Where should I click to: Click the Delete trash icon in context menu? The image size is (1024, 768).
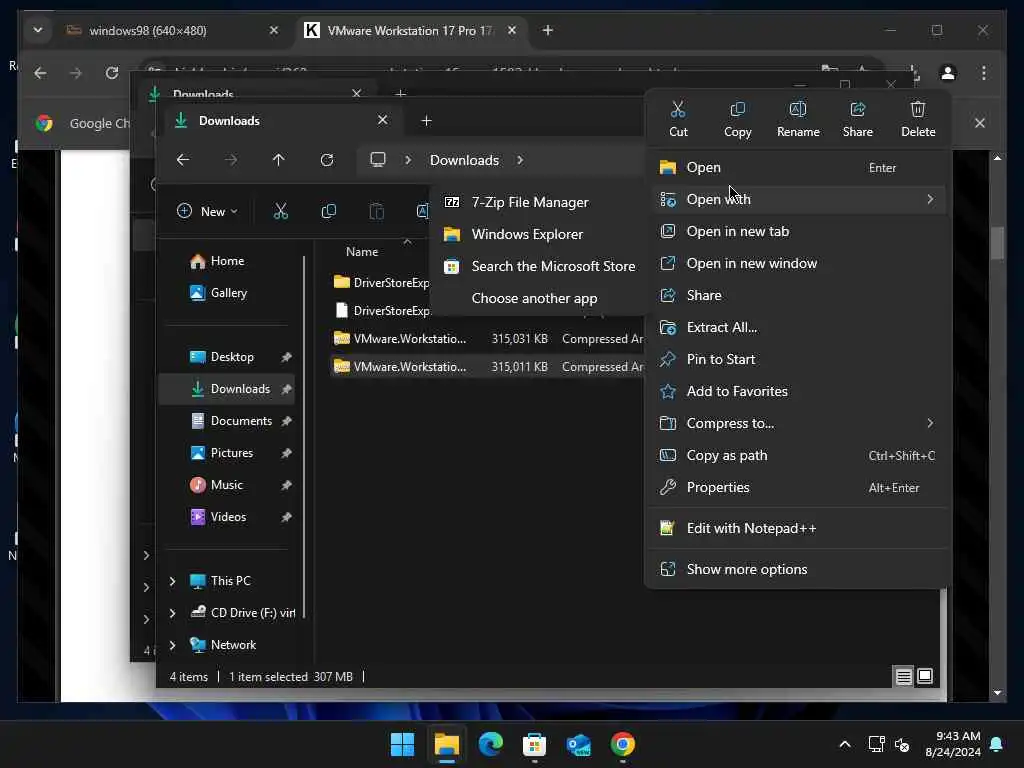coord(918,110)
